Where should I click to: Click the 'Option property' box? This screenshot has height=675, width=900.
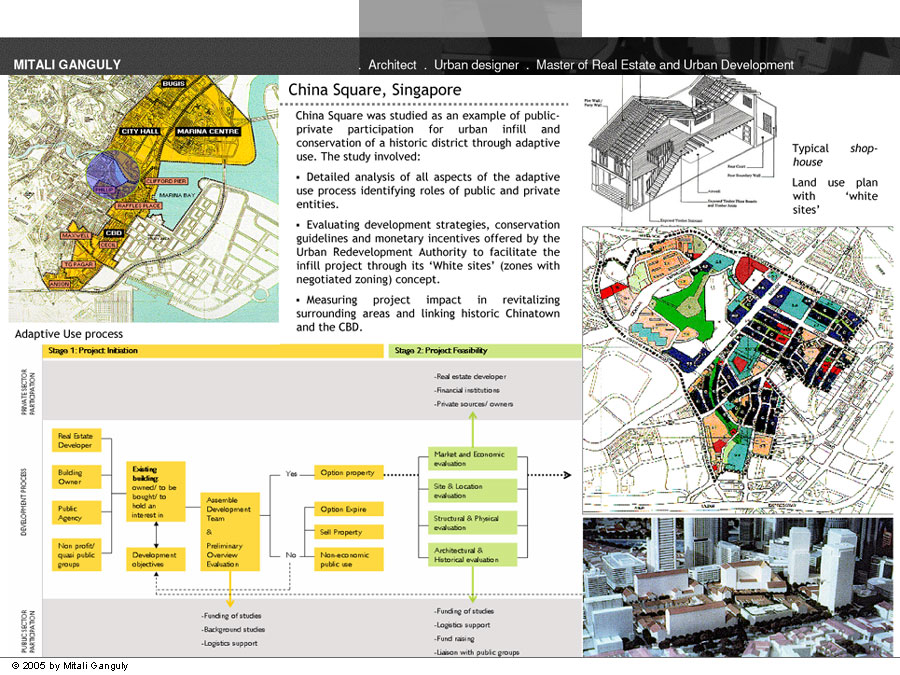pyautogui.click(x=349, y=472)
